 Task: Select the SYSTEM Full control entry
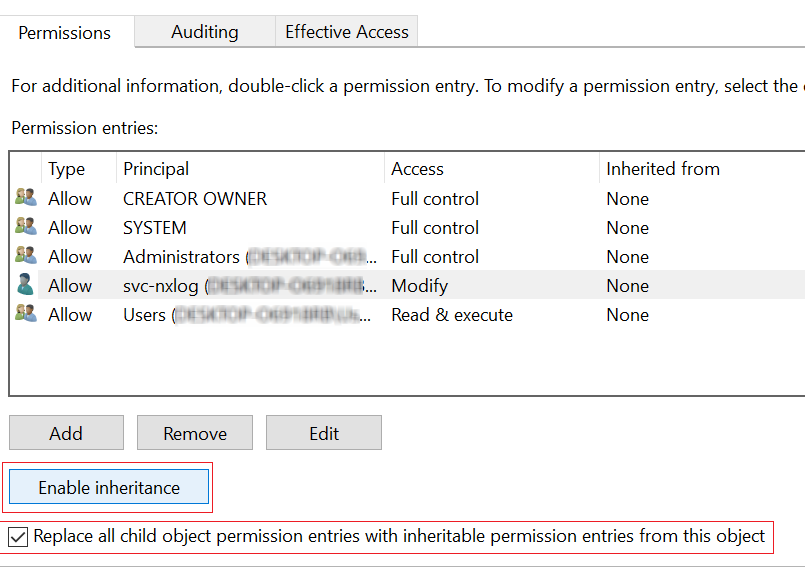(x=434, y=228)
